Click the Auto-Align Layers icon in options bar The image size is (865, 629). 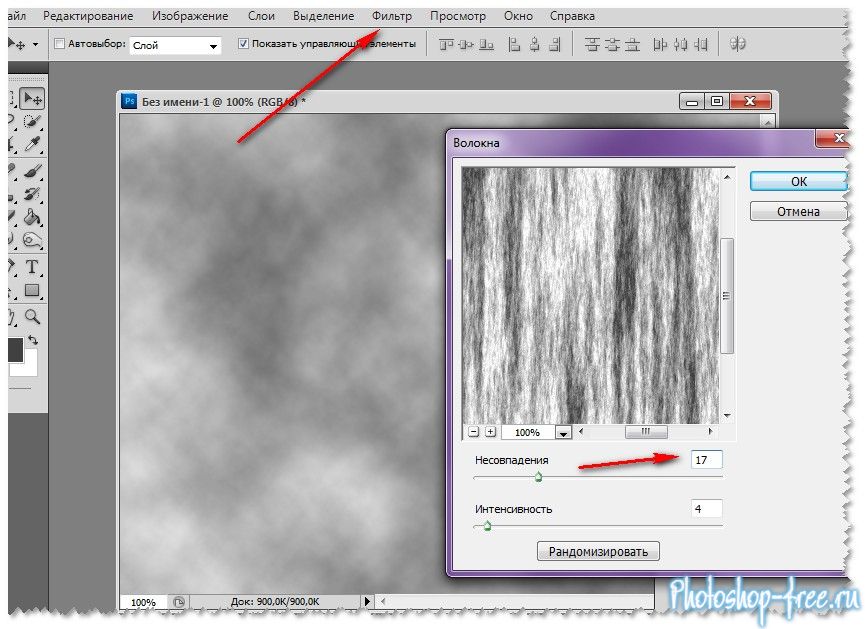point(739,44)
